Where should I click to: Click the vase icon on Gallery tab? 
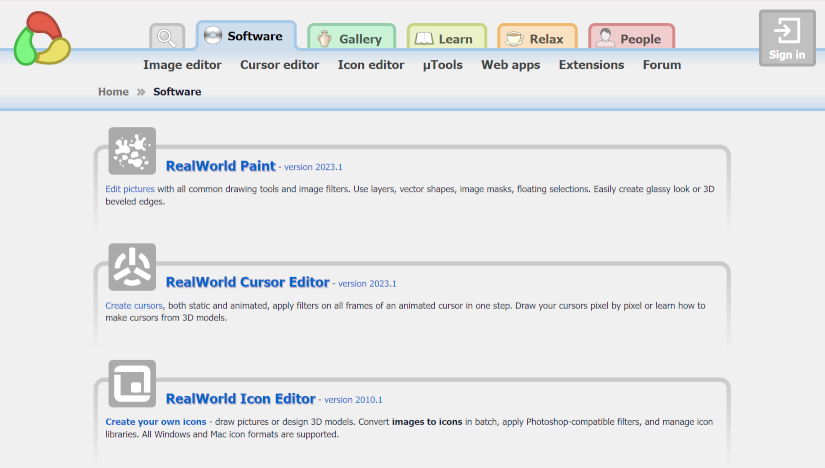[x=324, y=39]
